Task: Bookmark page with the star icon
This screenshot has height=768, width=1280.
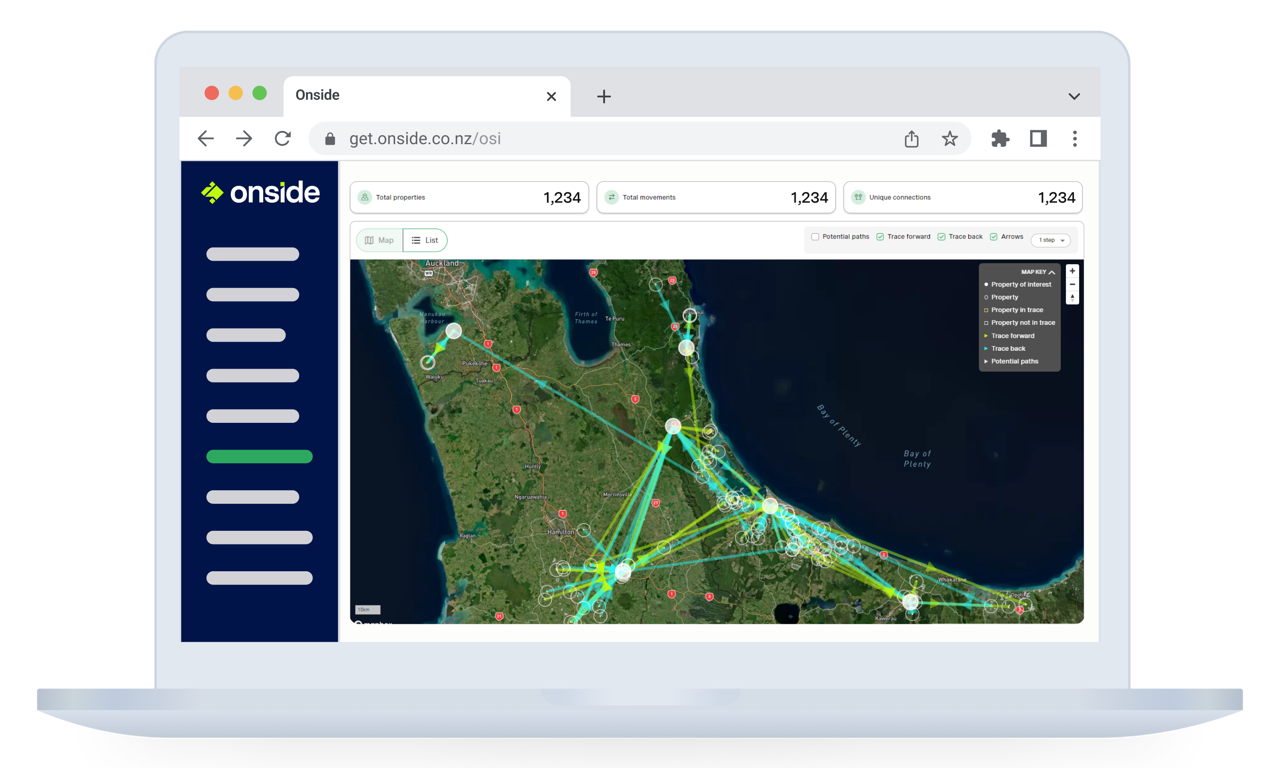Action: 950,139
